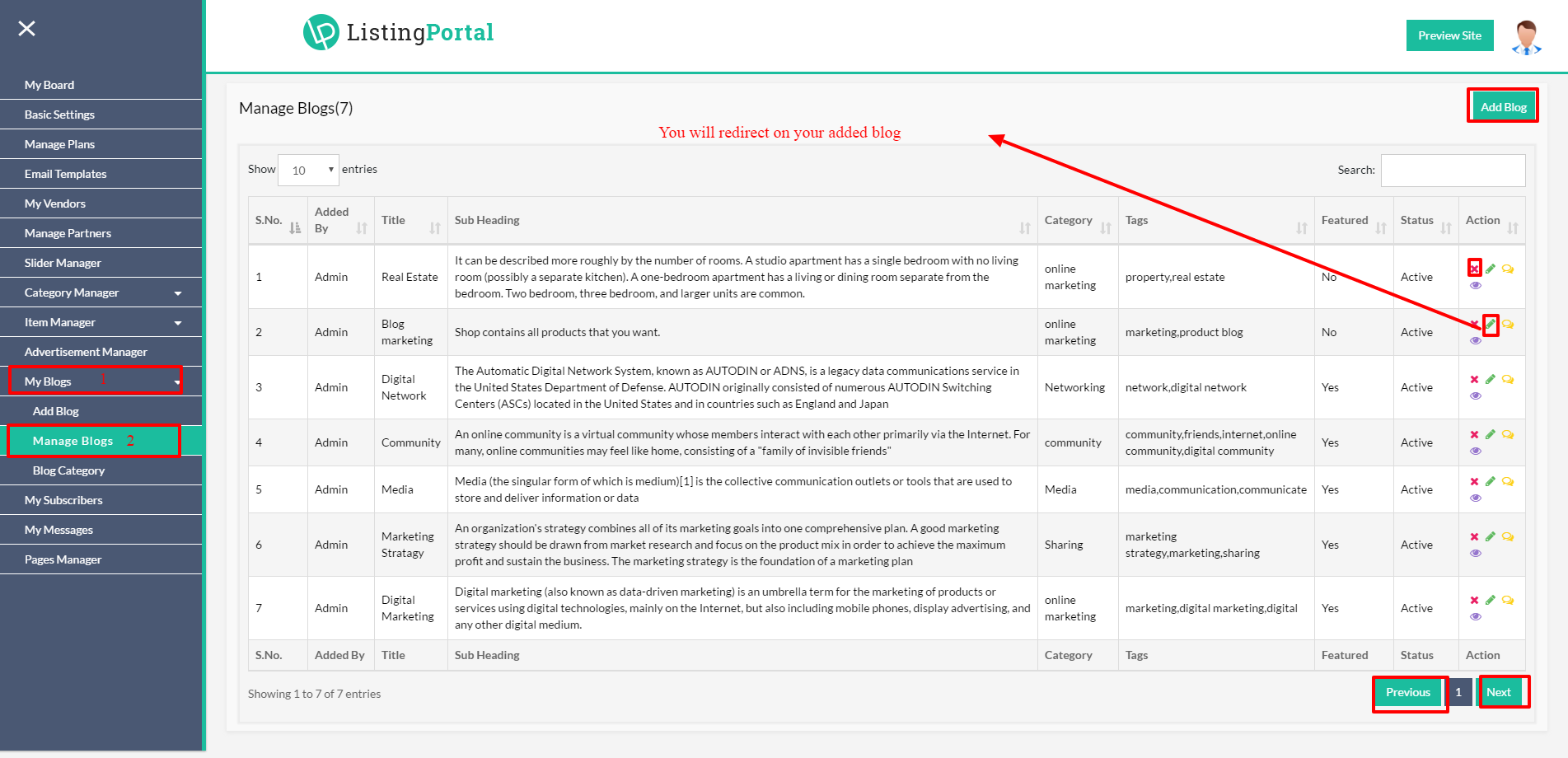Open comments for the Digital Marketing blog
This screenshot has height=758, width=1568.
[x=1508, y=600]
